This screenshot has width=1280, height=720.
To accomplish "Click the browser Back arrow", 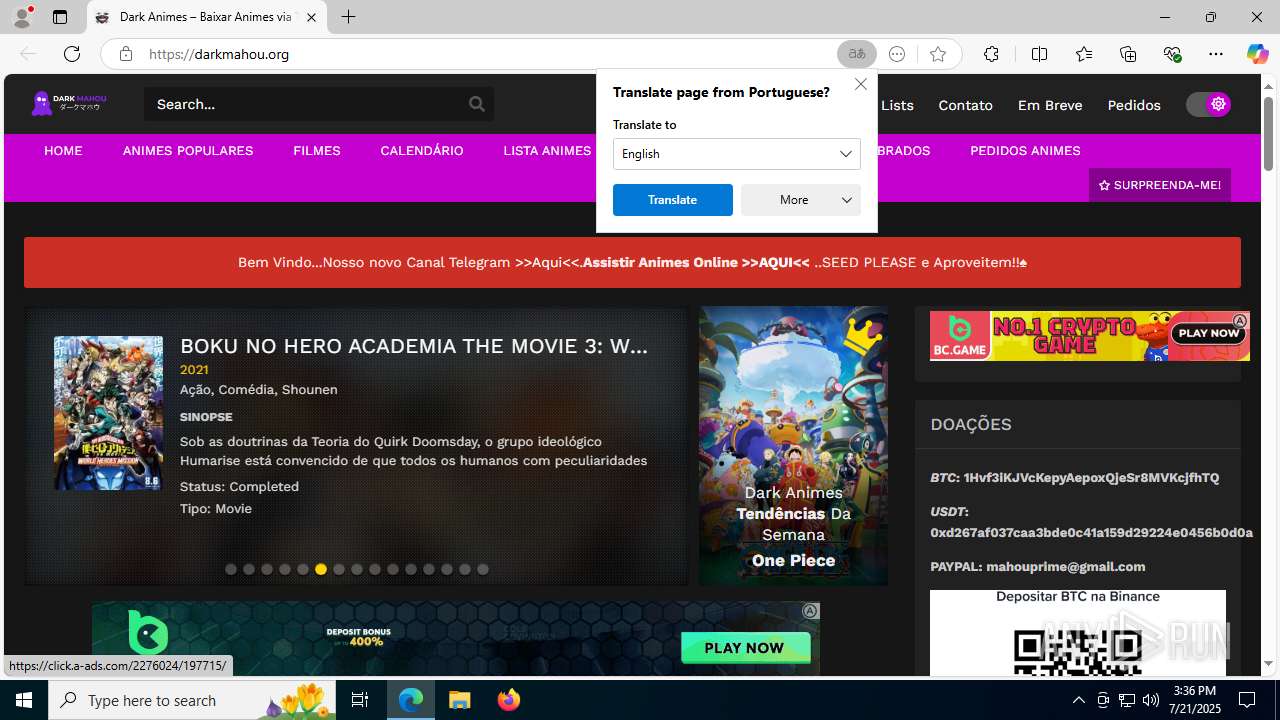I will click(28, 54).
